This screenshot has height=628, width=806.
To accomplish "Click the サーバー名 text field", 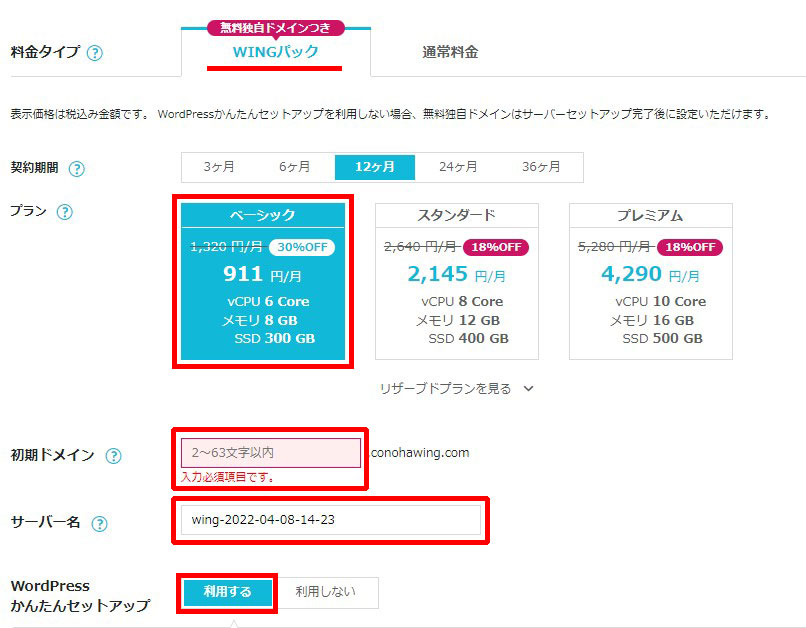I will 331,520.
